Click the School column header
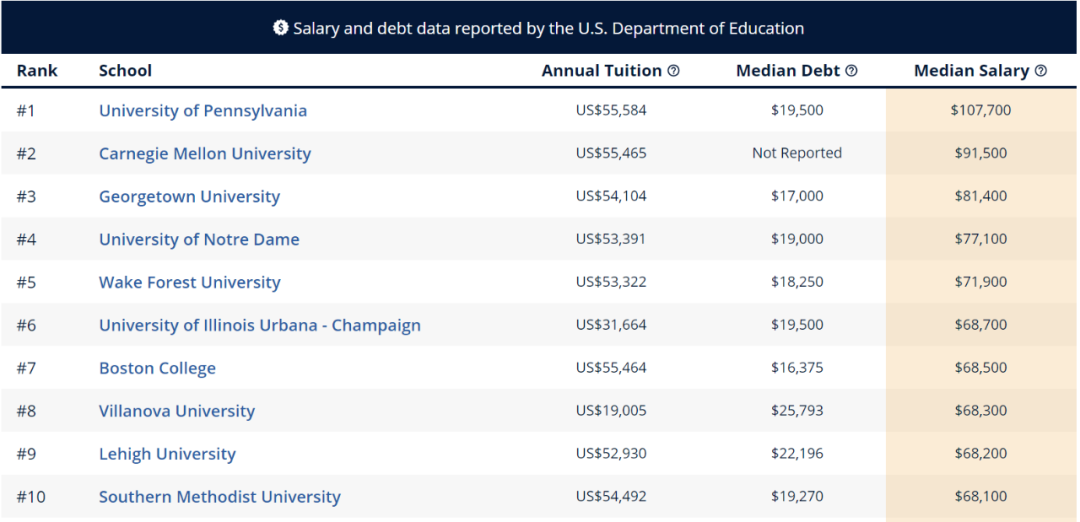This screenshot has height=522, width=1080. 125,71
